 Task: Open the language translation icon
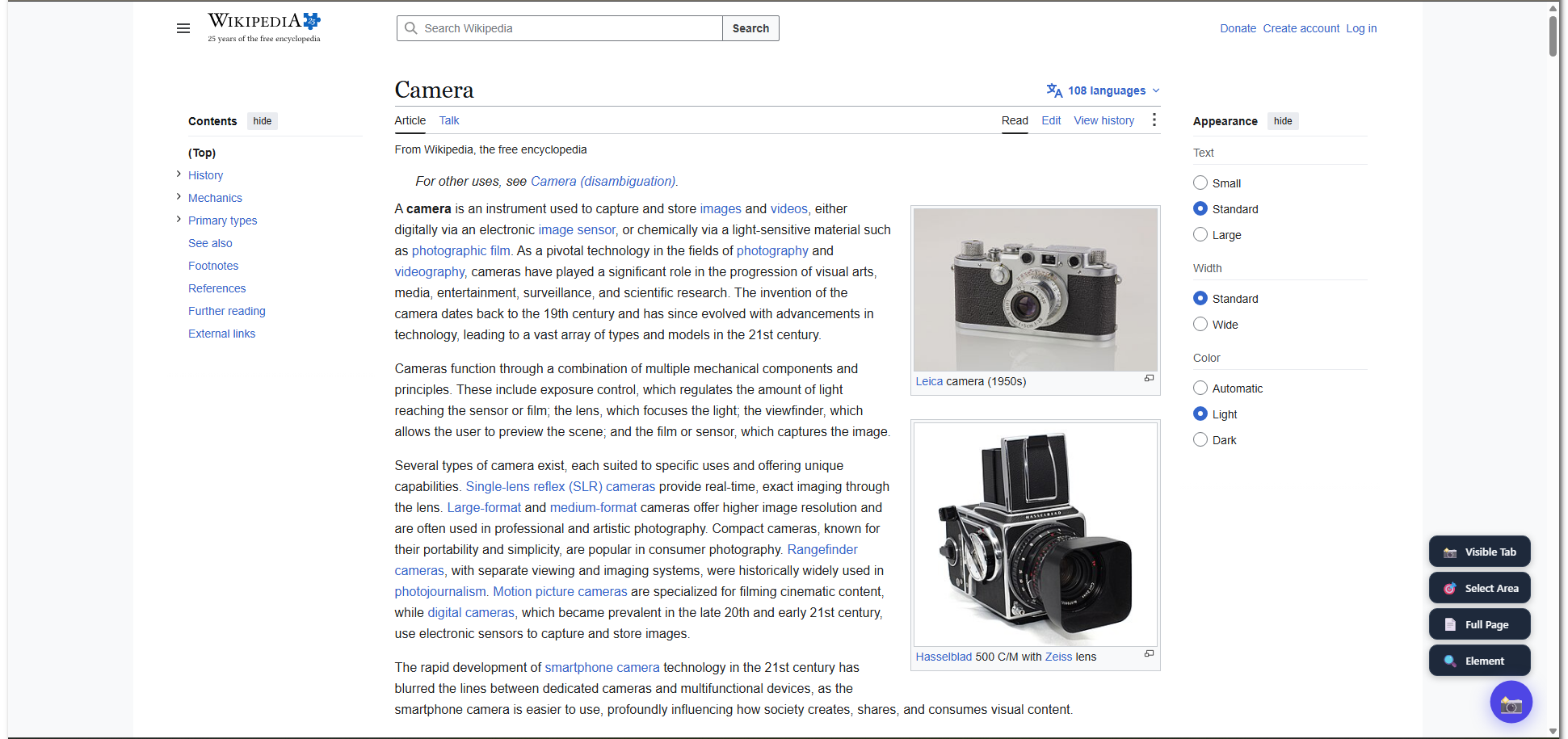(1054, 90)
